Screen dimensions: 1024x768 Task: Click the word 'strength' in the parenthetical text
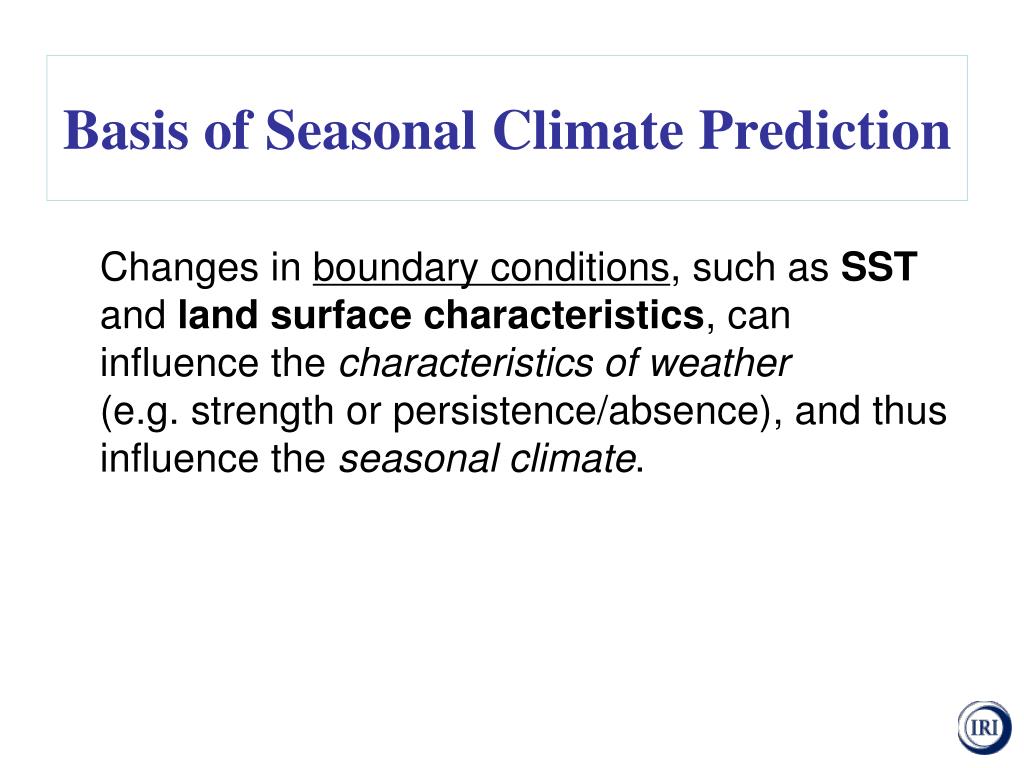tap(262, 413)
